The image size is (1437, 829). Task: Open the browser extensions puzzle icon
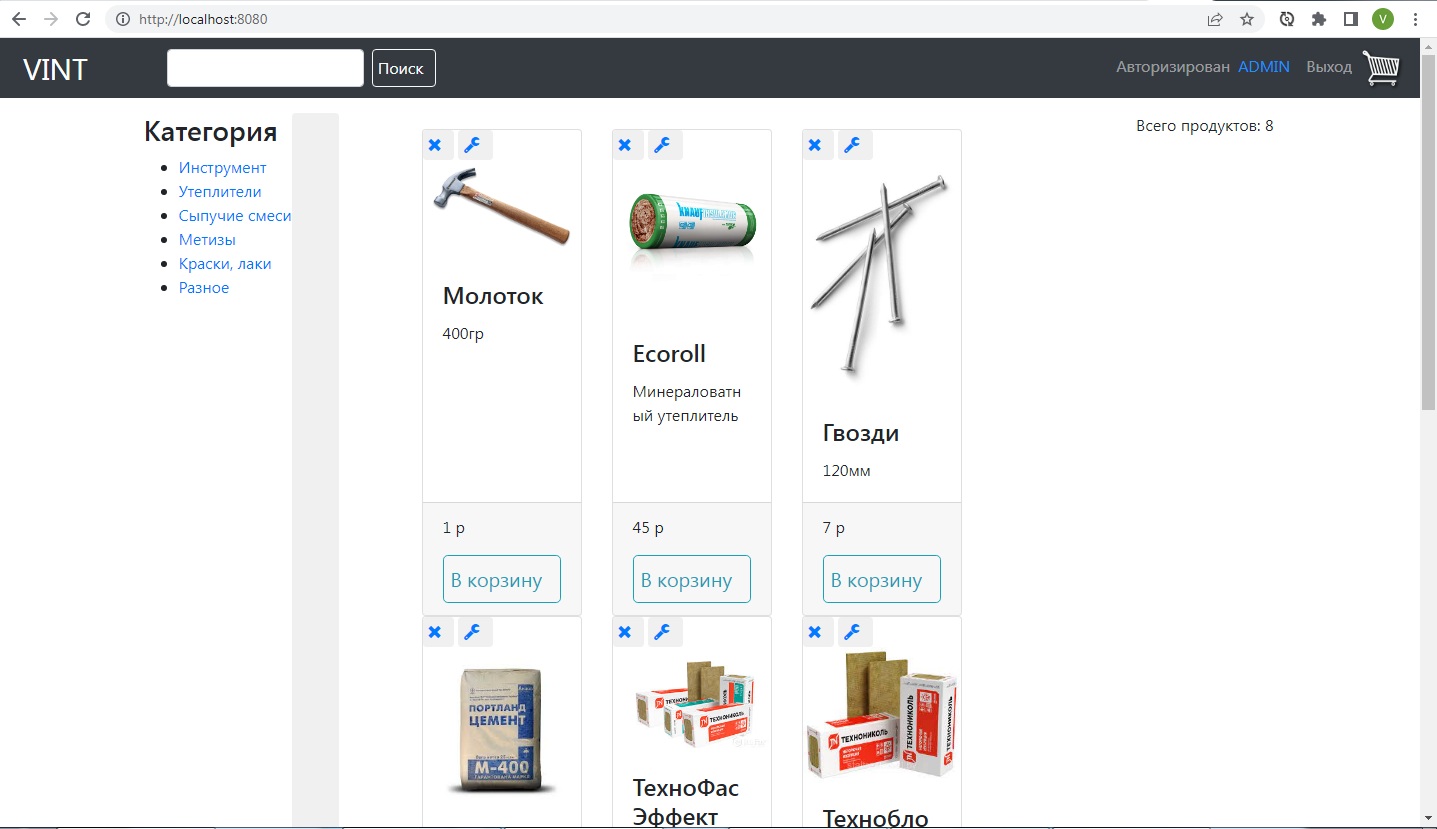click(1319, 19)
